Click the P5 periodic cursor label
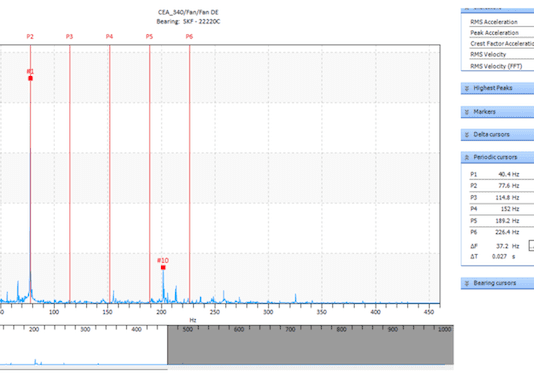Screen dimensions: 534x385 [149, 36]
